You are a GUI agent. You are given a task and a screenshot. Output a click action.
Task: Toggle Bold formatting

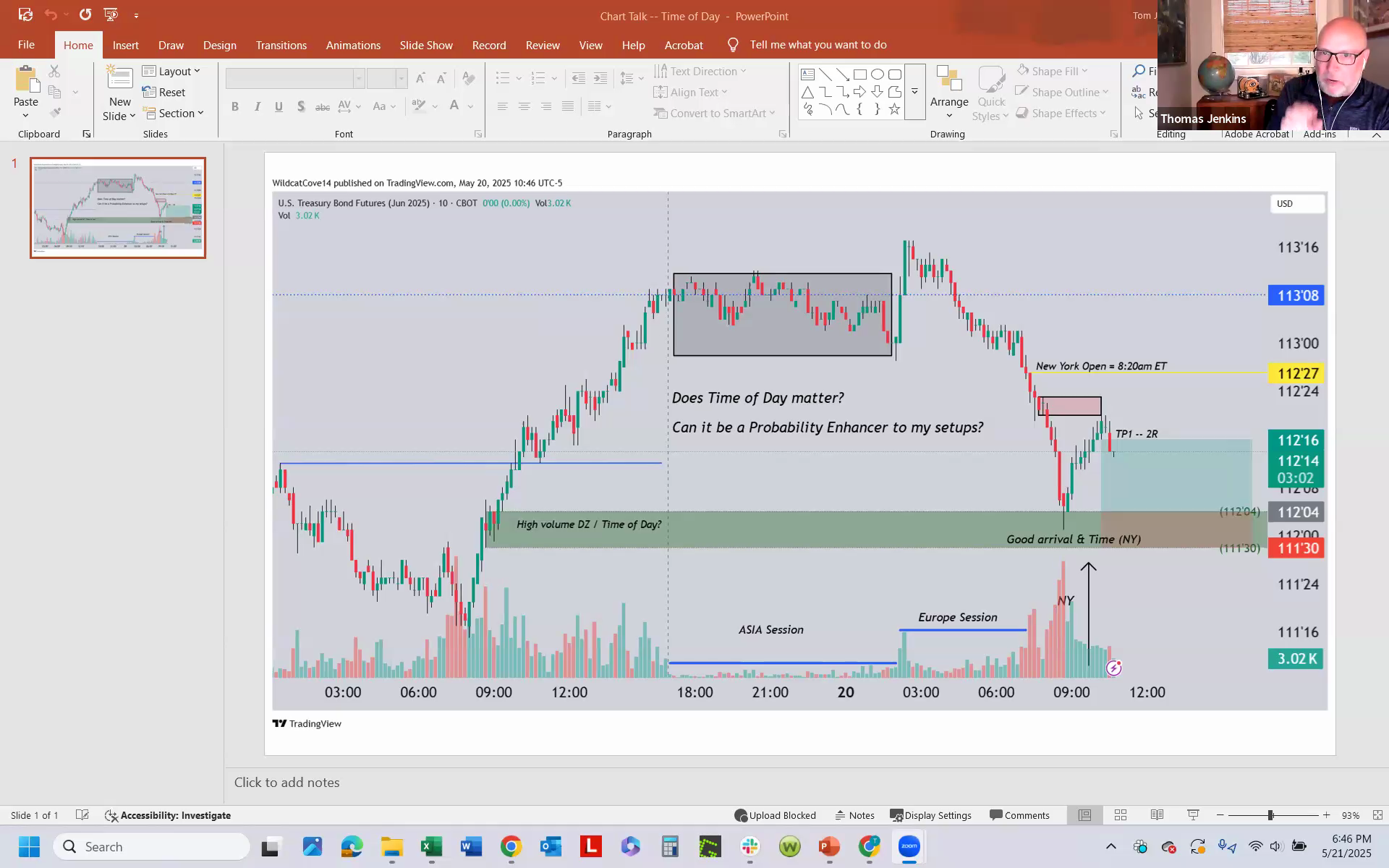235,106
